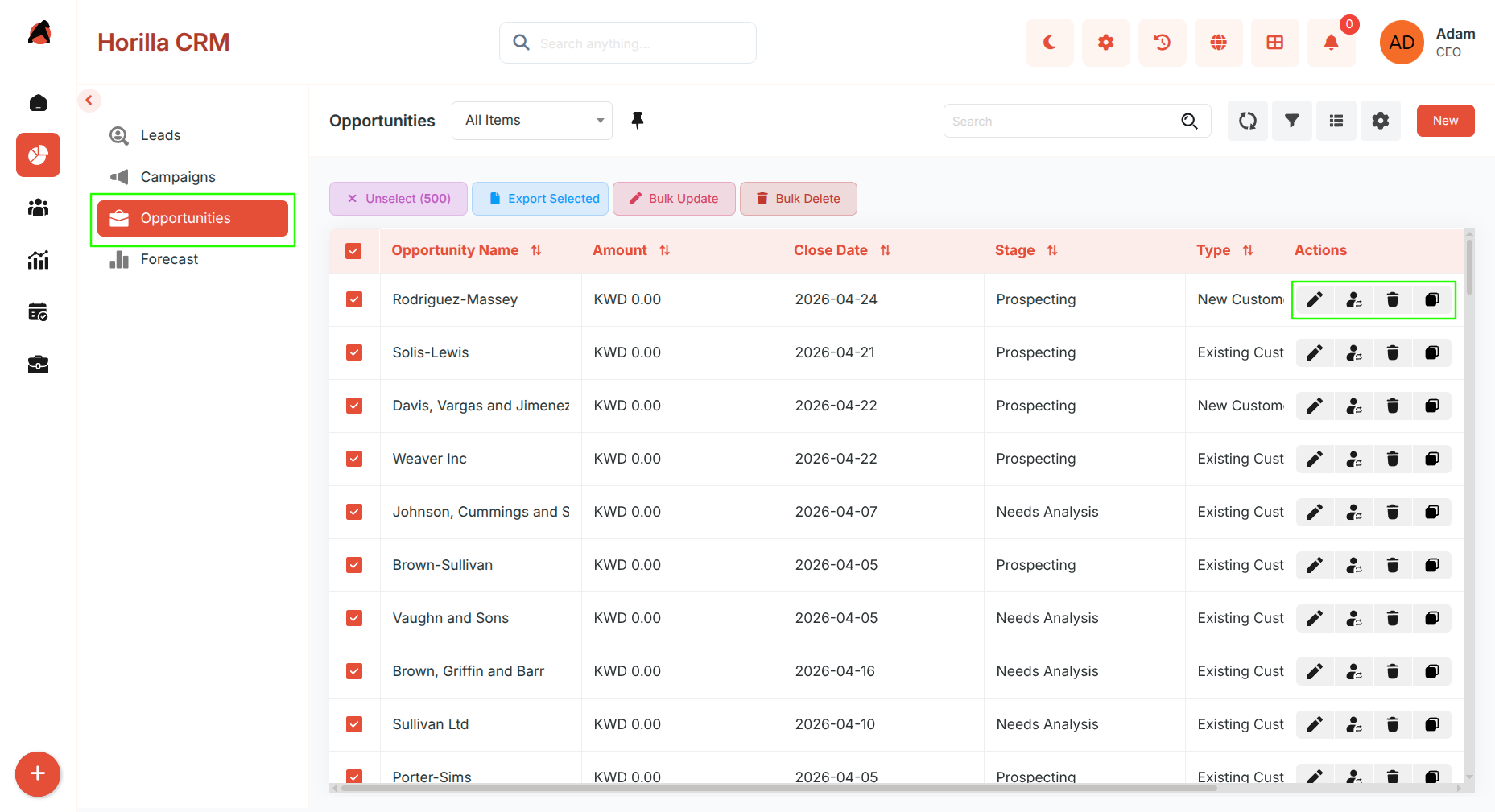Click the red plus quick-add button
Screen dimensions: 1495x812
tap(38, 774)
